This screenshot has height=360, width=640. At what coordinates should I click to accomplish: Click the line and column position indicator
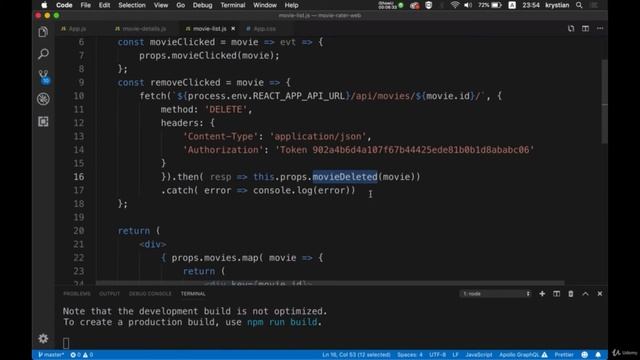pyautogui.click(x=356, y=355)
